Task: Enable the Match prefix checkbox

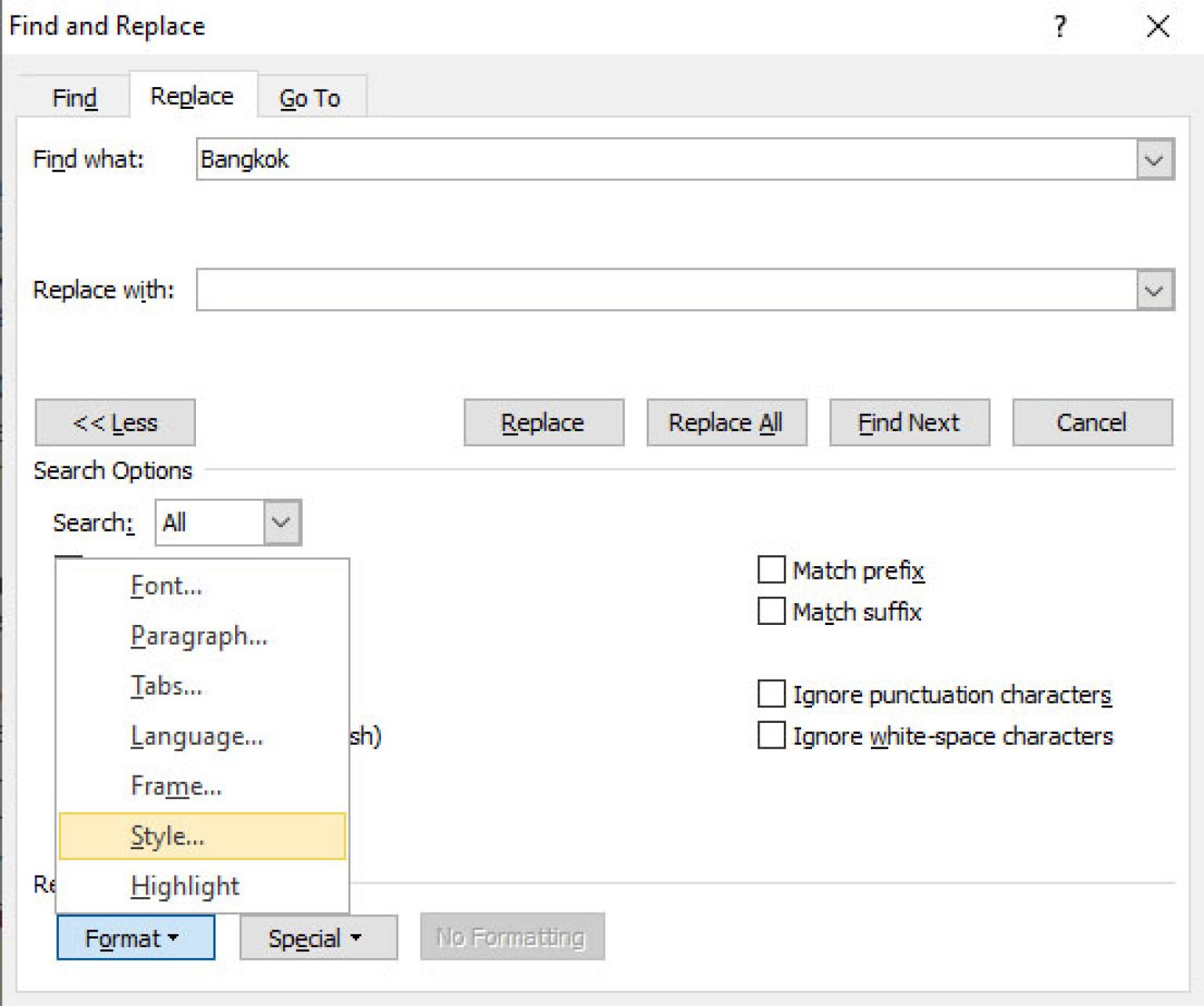Action: coord(770,569)
